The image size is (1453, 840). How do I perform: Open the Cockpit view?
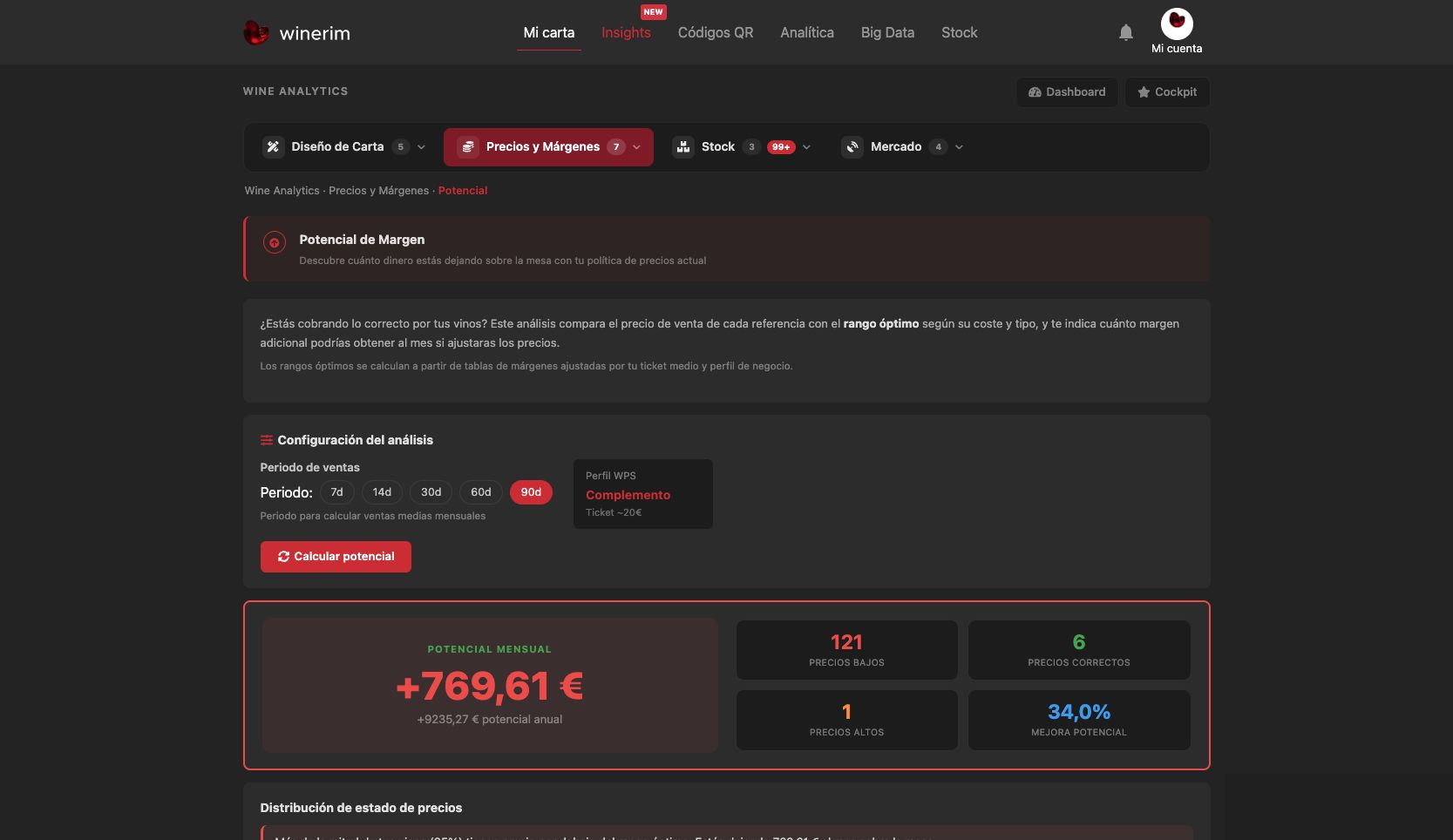click(x=1167, y=92)
